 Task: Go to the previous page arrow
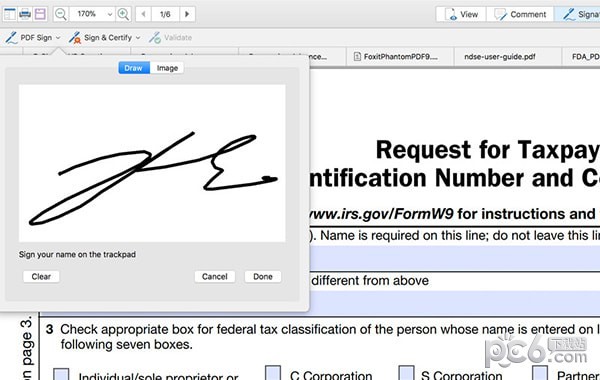143,14
